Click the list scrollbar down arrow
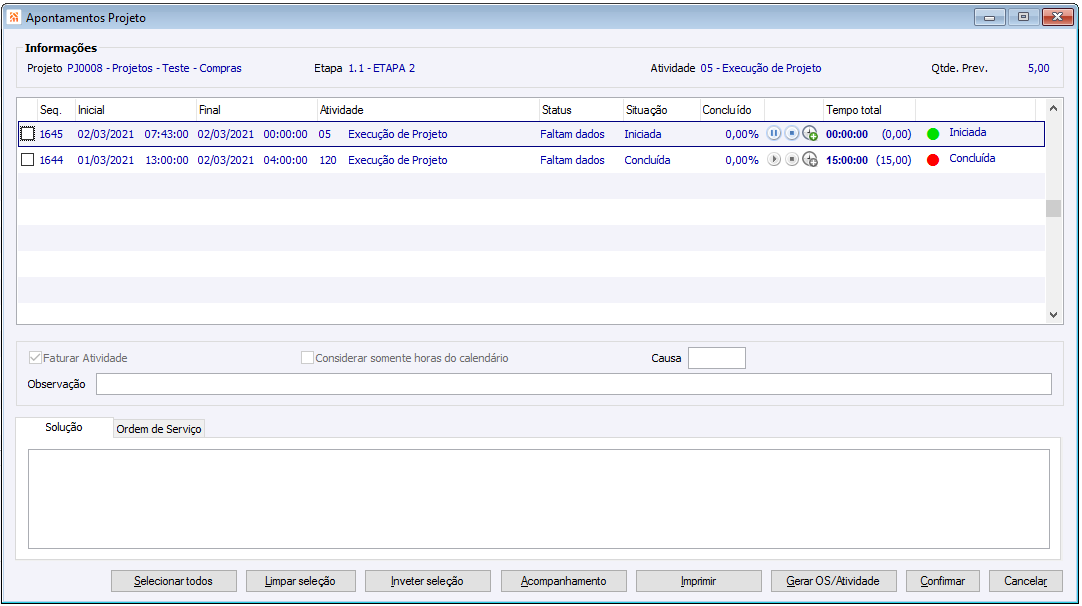This screenshot has height=606, width=1082. pyautogui.click(x=1053, y=315)
